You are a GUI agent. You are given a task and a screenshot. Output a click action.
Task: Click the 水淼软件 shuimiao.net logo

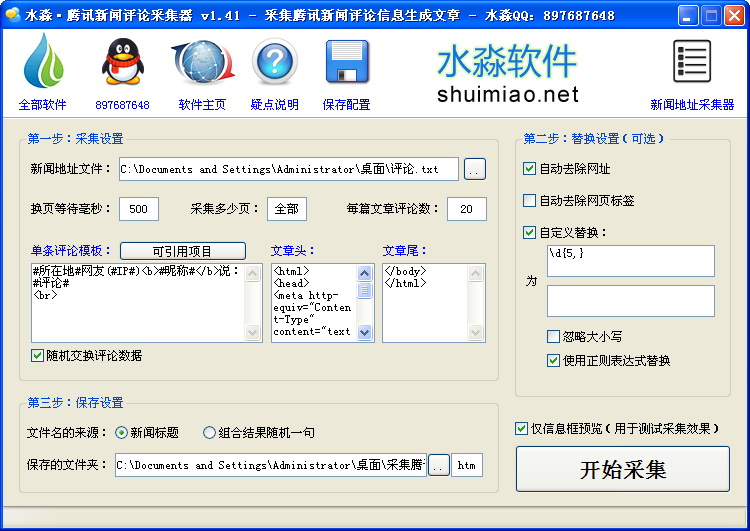point(507,73)
